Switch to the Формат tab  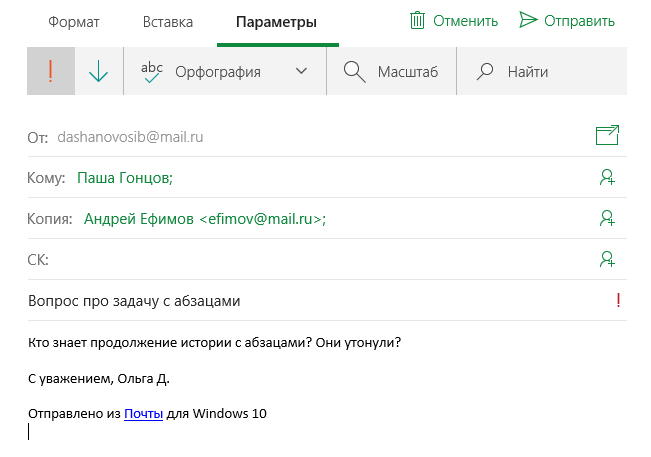point(73,22)
